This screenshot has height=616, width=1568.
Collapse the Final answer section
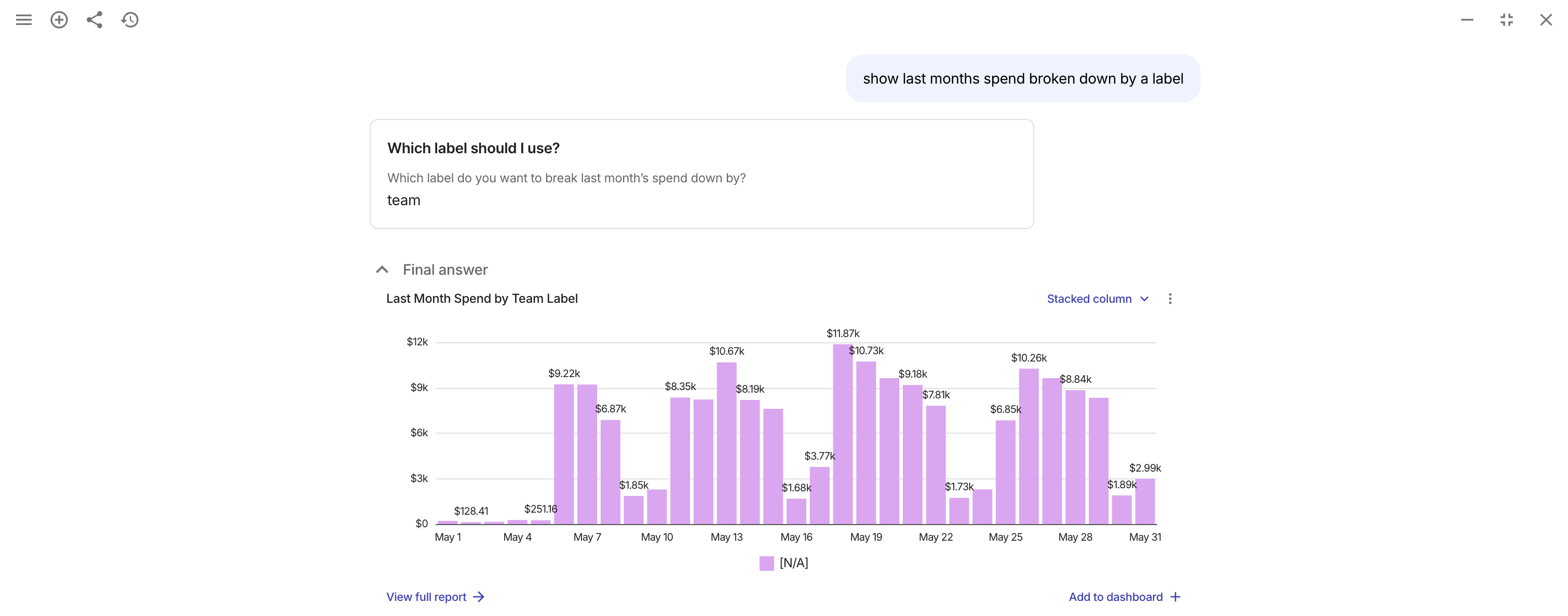pos(382,270)
